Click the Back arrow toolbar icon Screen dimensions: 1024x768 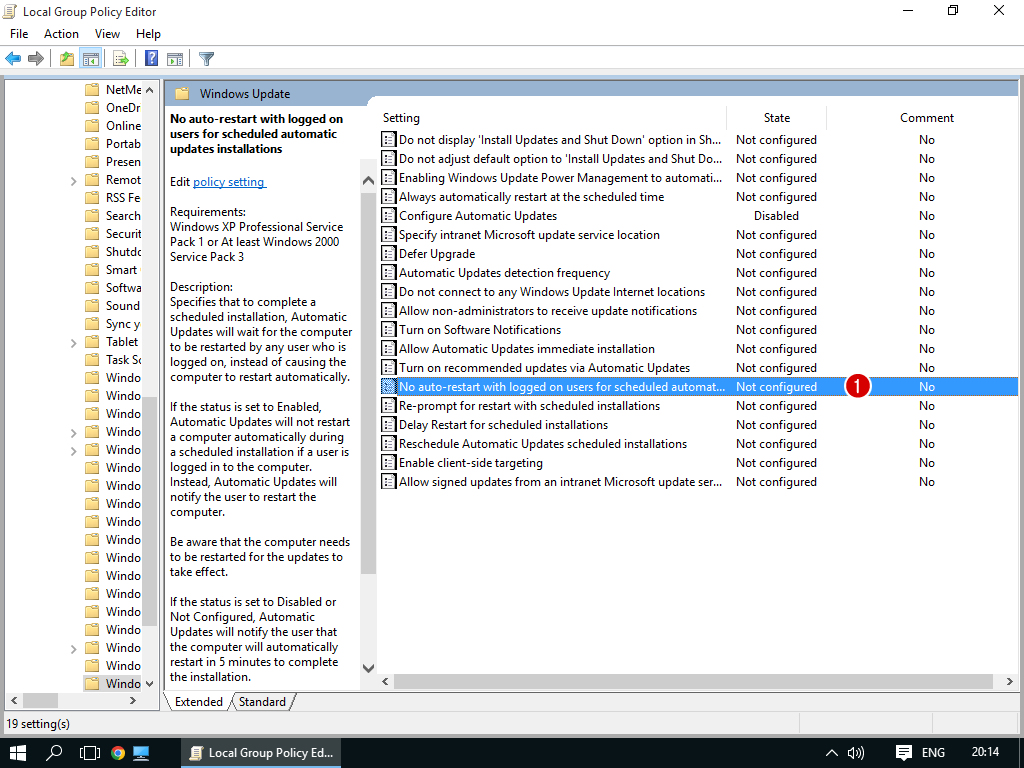coord(13,59)
